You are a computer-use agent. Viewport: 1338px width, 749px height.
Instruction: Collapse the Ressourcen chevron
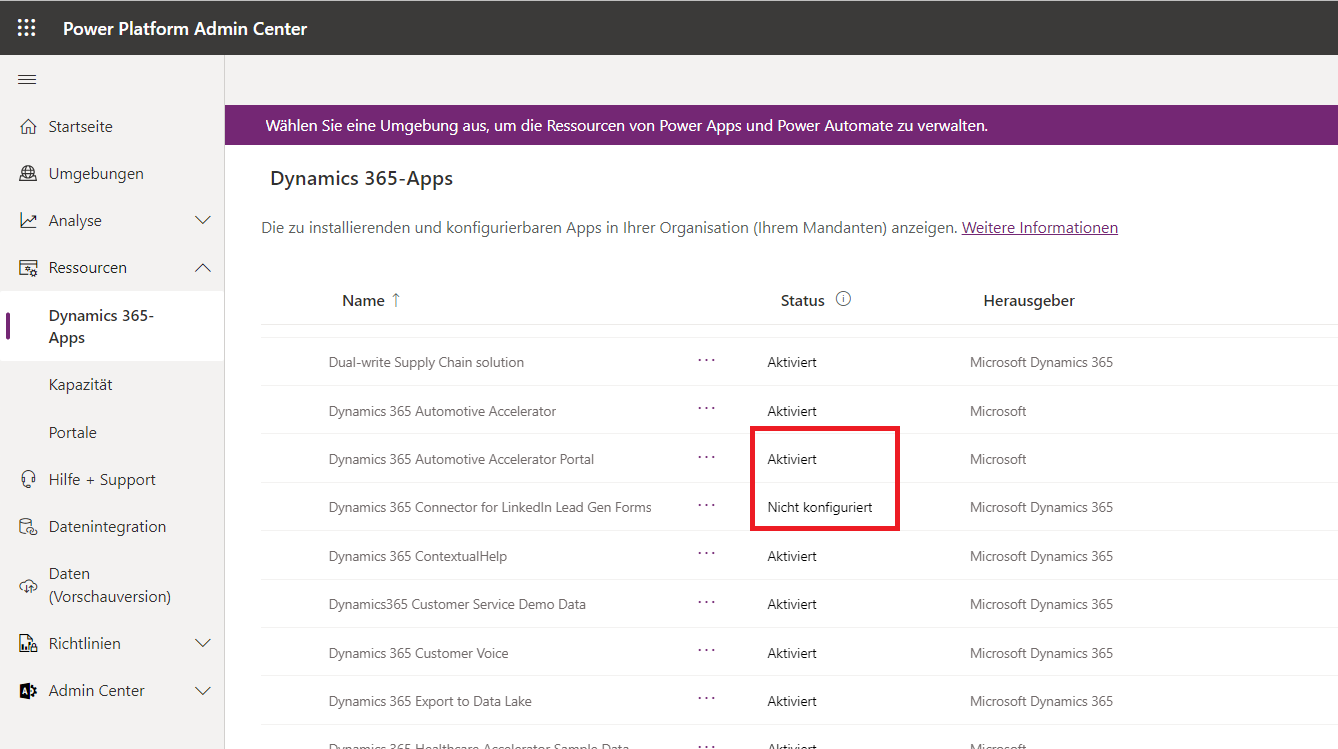coord(203,268)
